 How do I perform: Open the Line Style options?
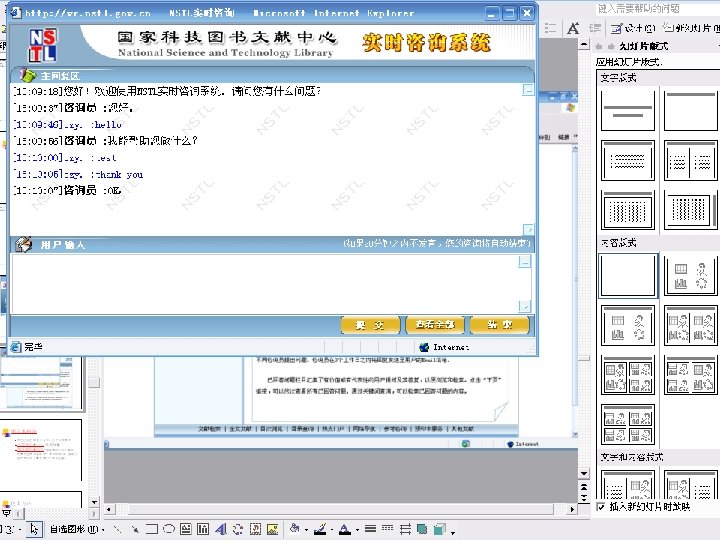(371, 529)
